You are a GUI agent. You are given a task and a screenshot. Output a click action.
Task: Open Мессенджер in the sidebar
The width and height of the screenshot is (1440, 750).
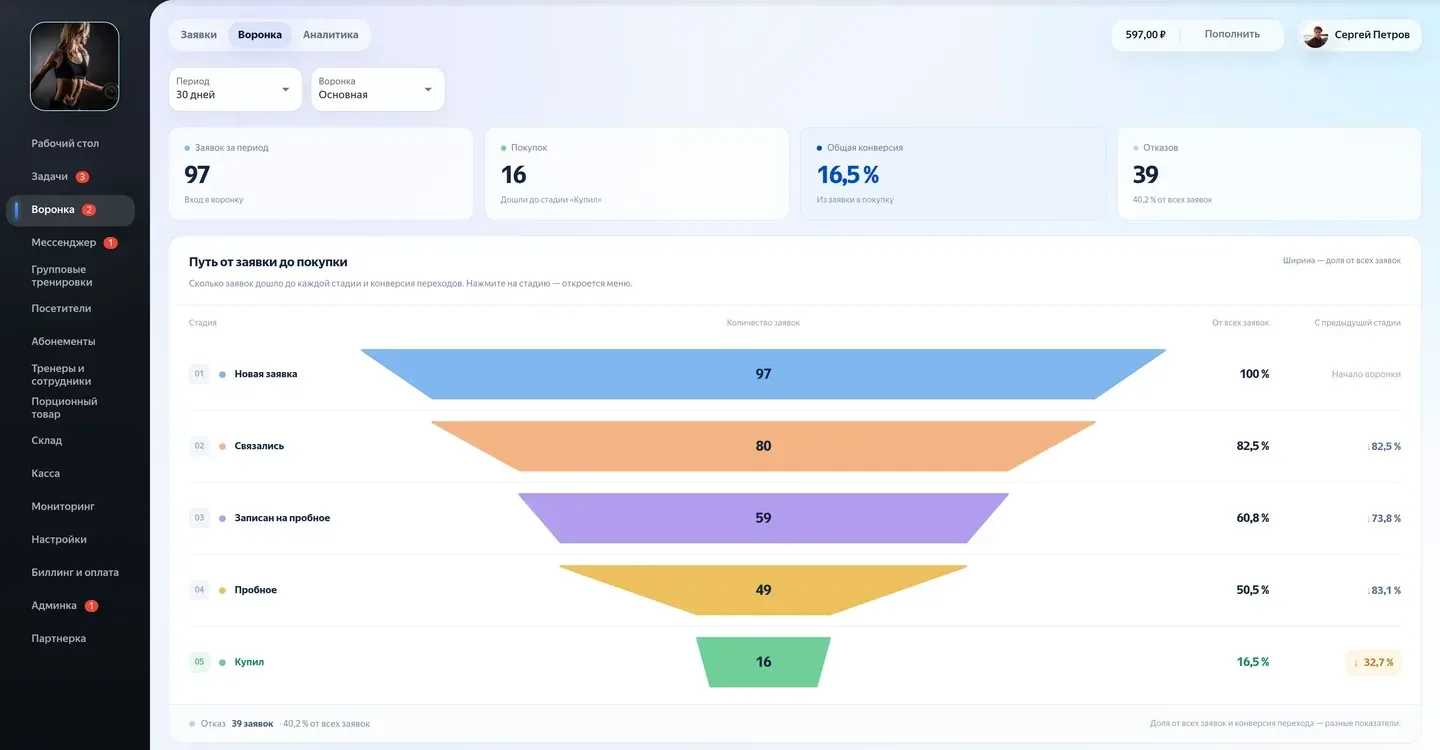point(64,243)
